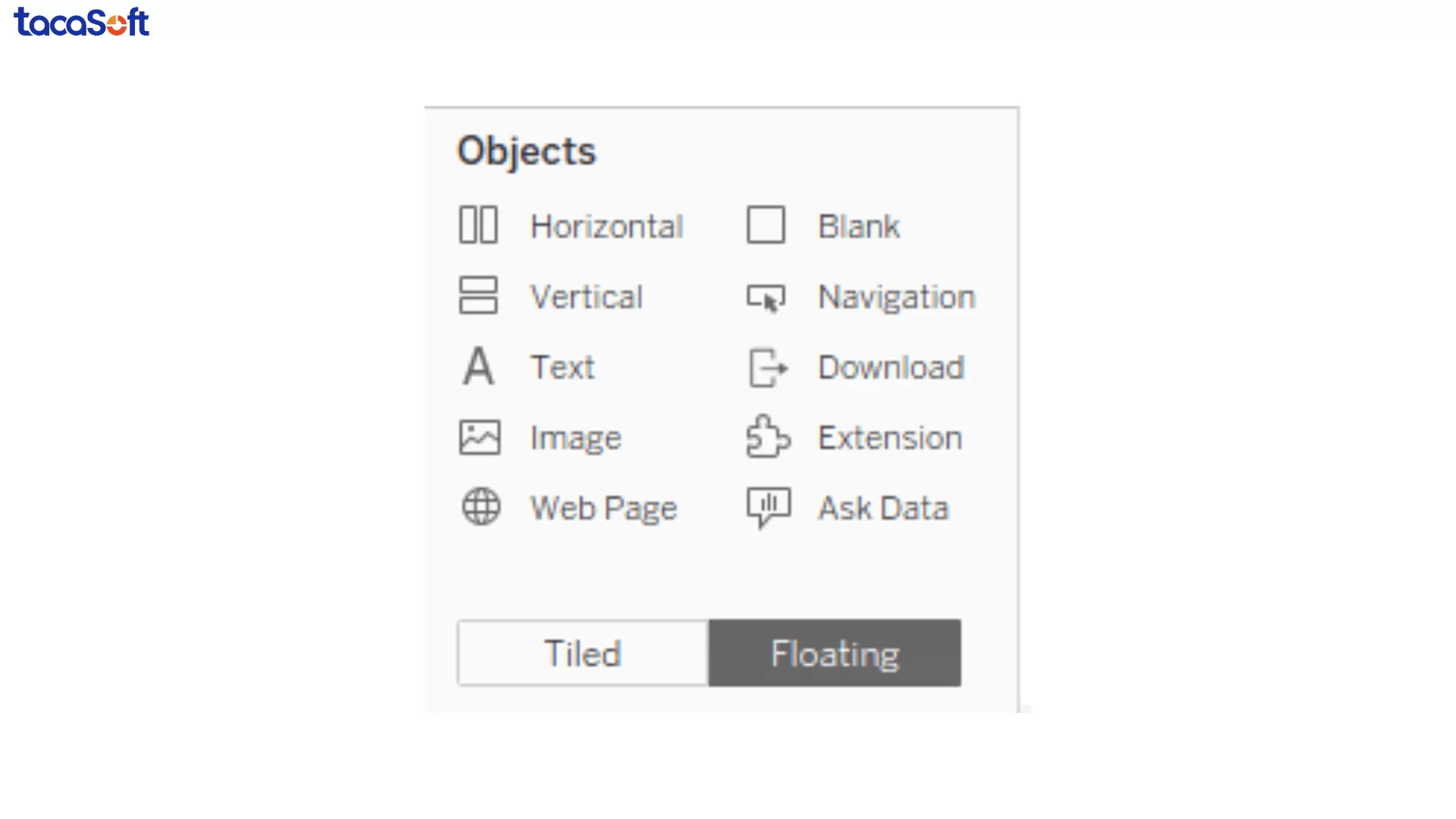
Task: Click the Horizontal object label
Action: [x=607, y=225]
